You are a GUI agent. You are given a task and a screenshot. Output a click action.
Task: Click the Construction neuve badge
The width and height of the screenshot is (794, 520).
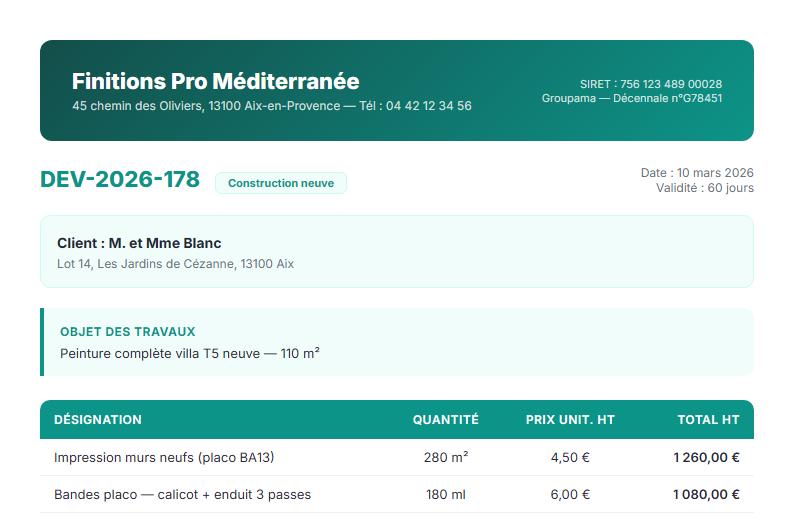[x=281, y=183]
